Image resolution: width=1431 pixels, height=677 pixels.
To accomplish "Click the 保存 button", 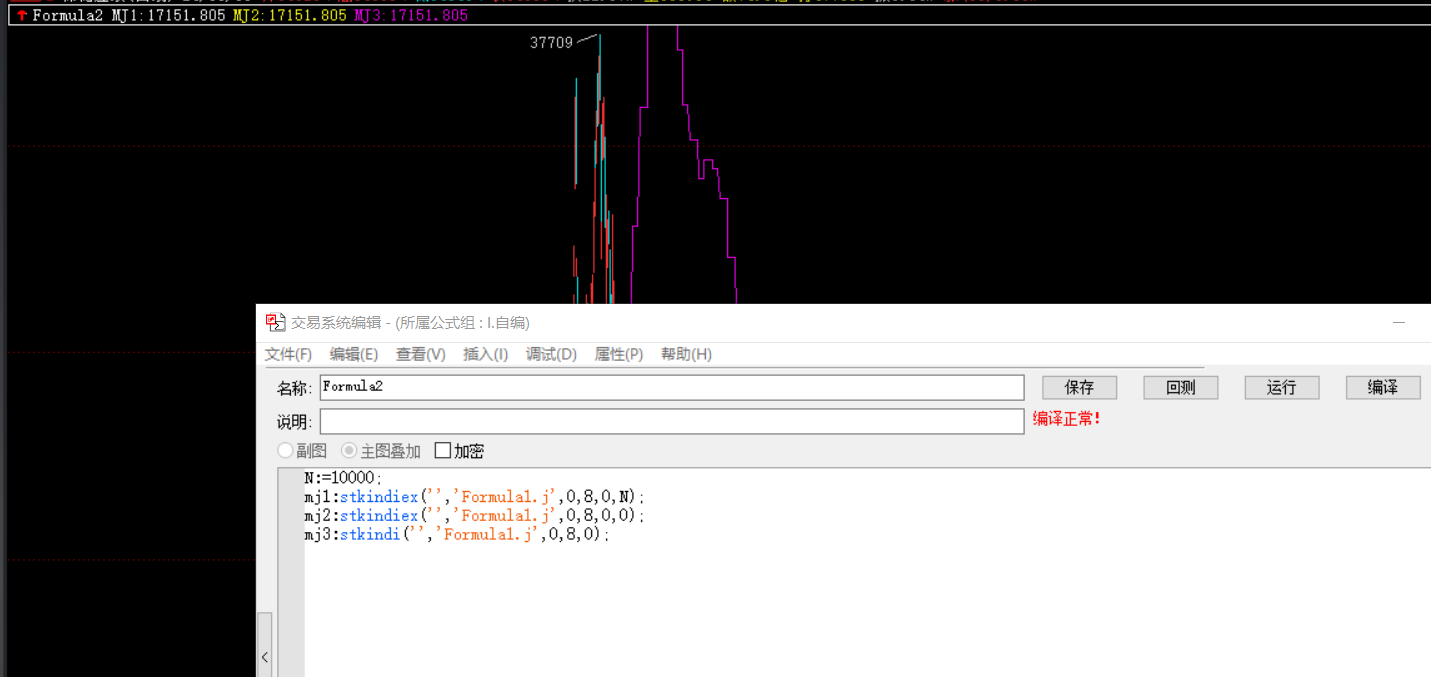I will click(x=1079, y=387).
